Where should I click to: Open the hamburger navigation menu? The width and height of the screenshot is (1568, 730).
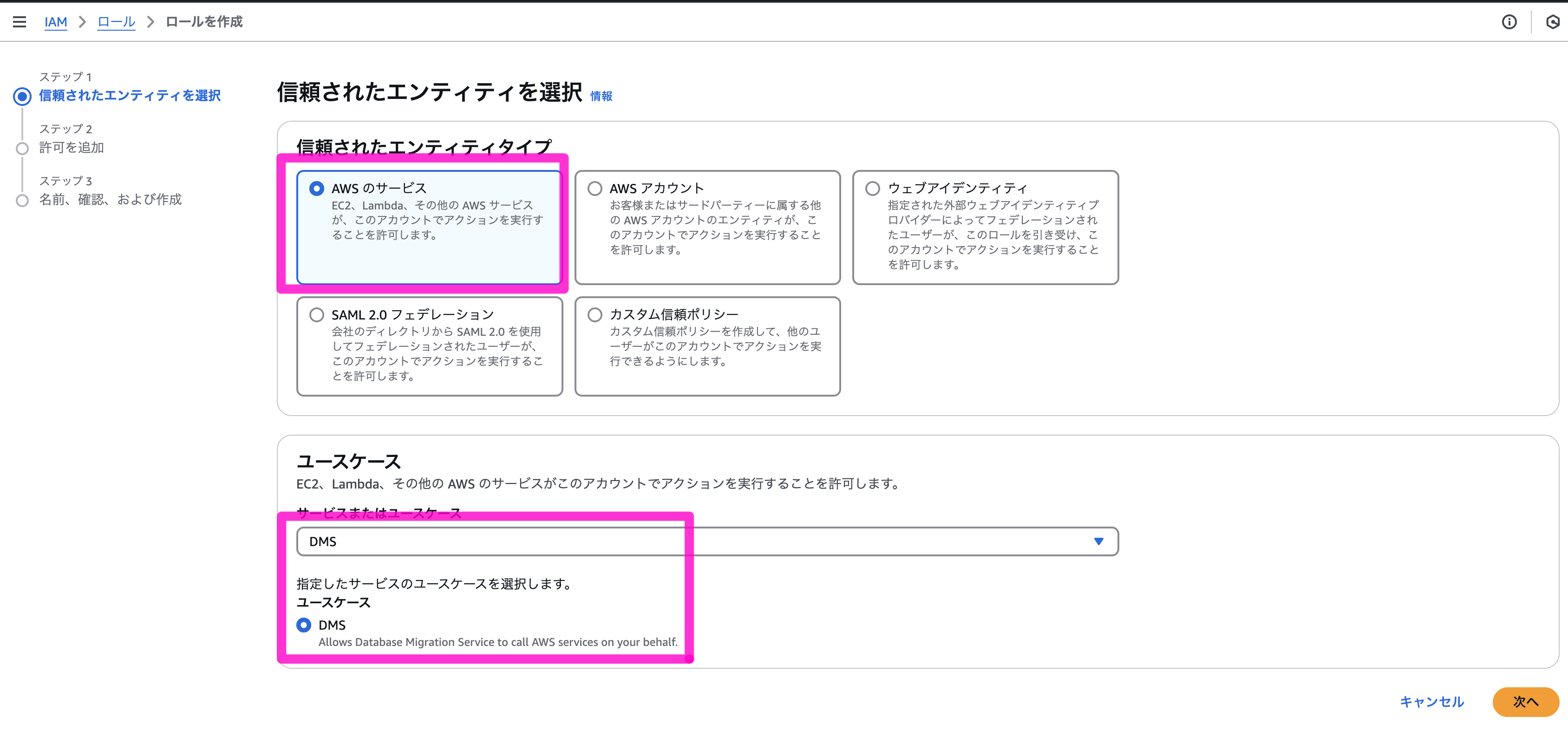pos(20,22)
